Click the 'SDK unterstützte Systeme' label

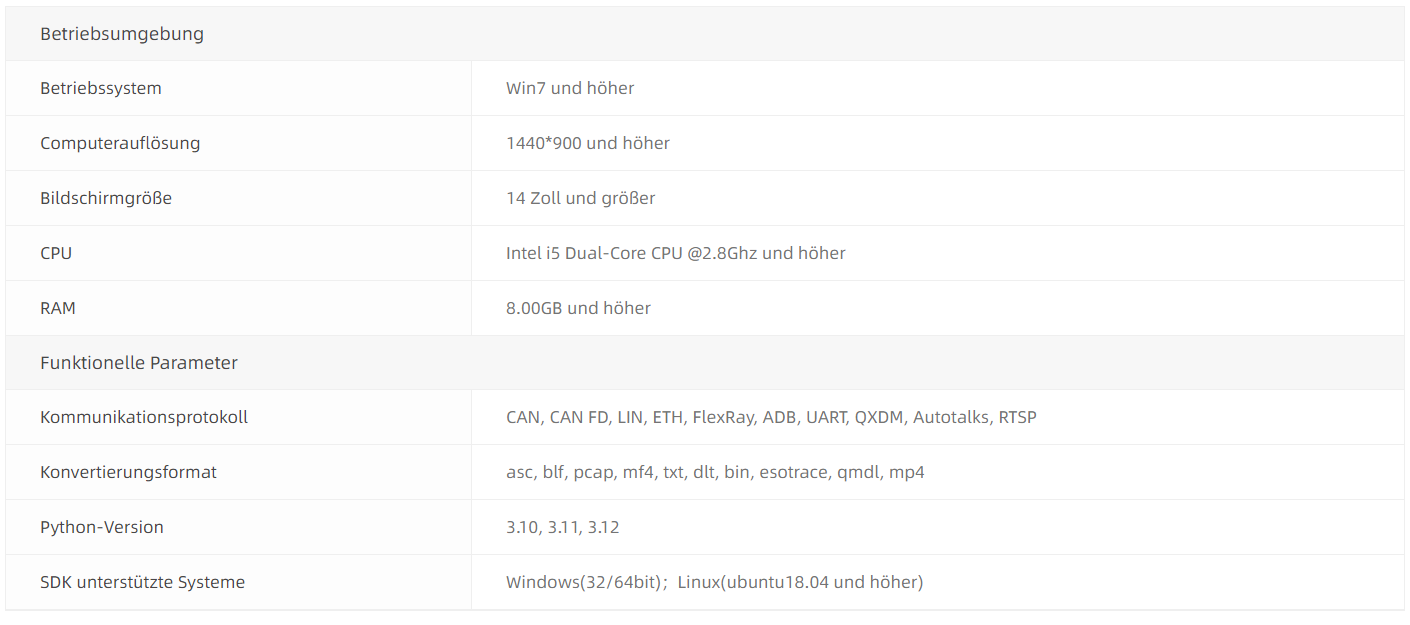click(142, 582)
